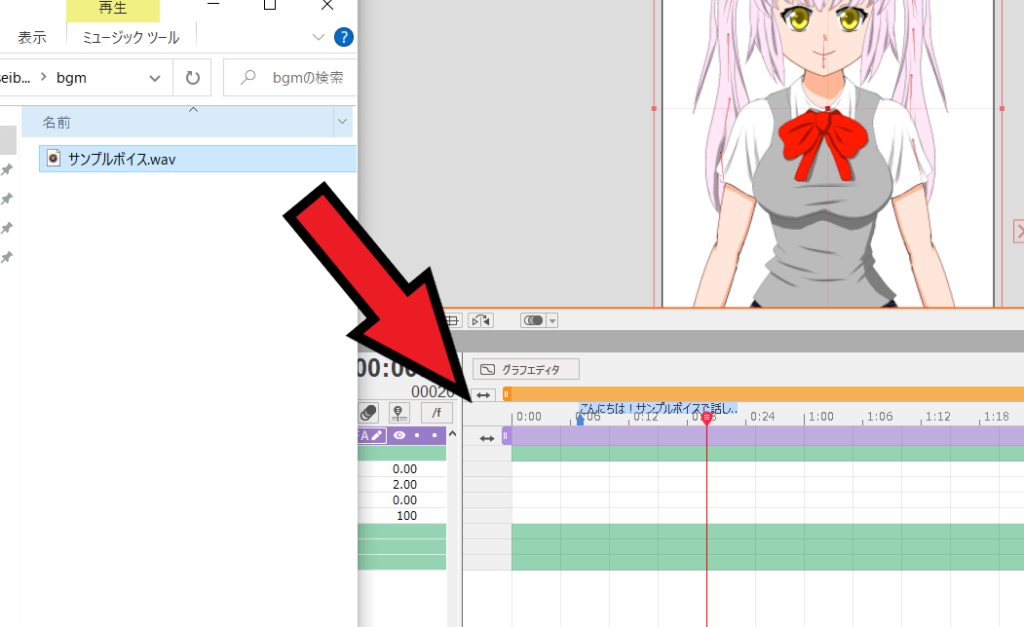1024x627 pixels.
Task: Click the keyframe pin icon next to eraser
Action: pos(398,411)
